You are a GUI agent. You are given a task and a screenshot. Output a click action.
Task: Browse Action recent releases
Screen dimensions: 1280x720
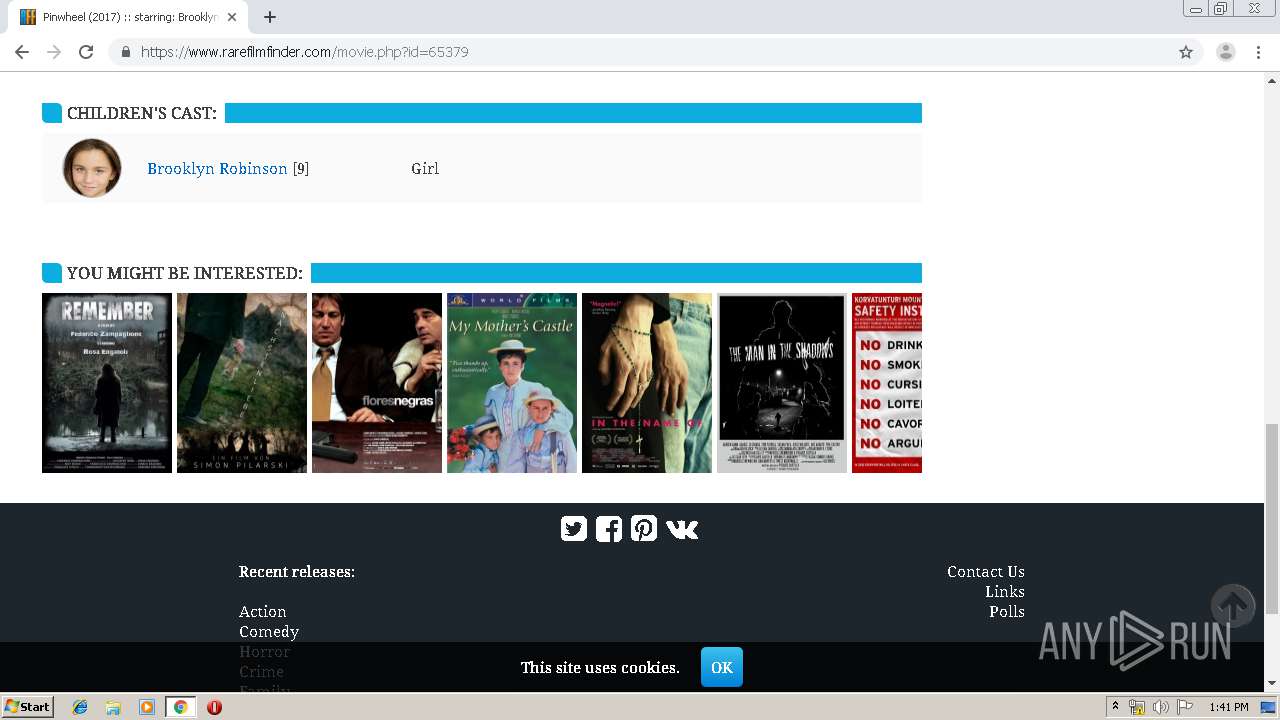263,612
